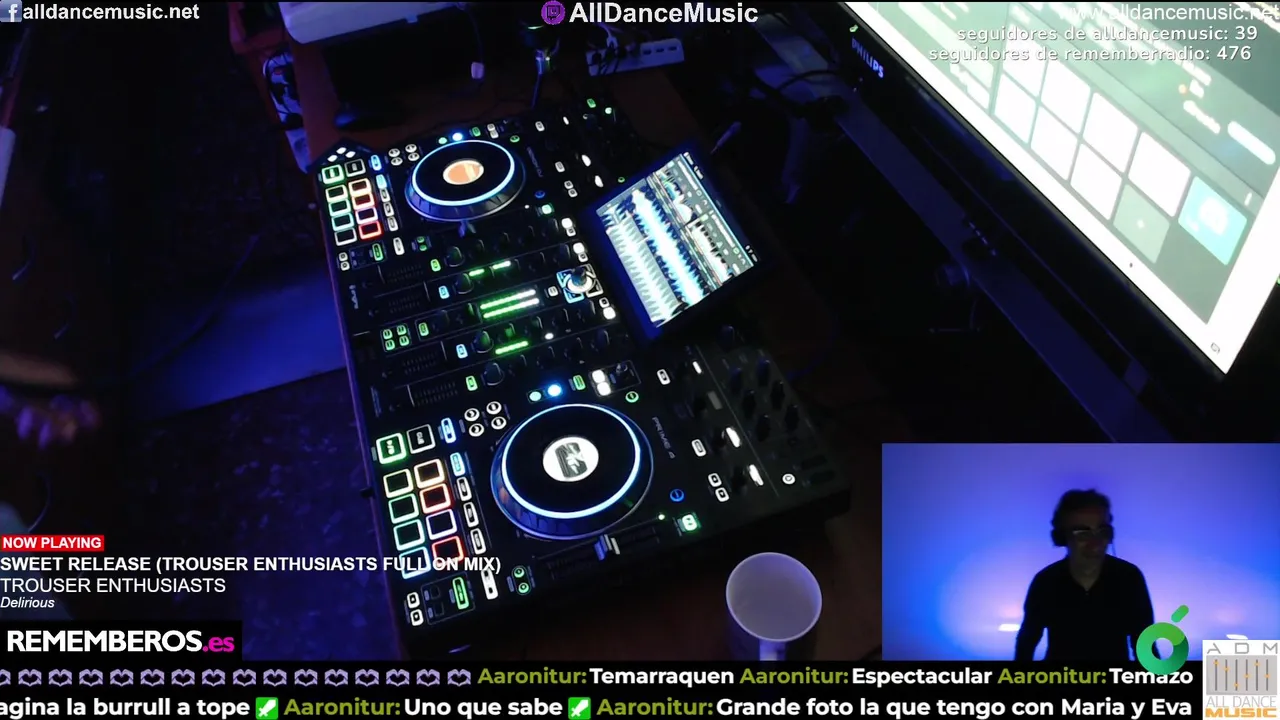The width and height of the screenshot is (1280, 720).
Task: Click the Temazo chat message
Action: pyautogui.click(x=1150, y=677)
